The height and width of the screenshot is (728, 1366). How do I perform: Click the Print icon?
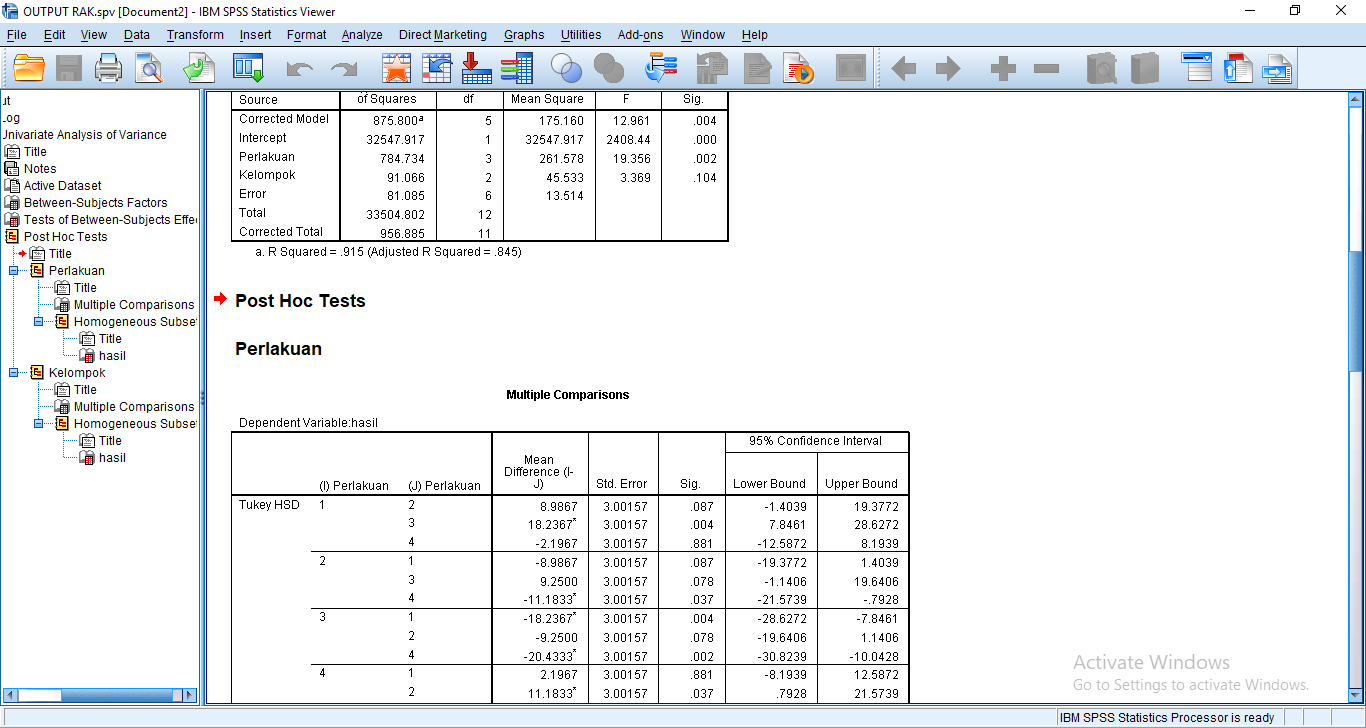pyautogui.click(x=109, y=68)
